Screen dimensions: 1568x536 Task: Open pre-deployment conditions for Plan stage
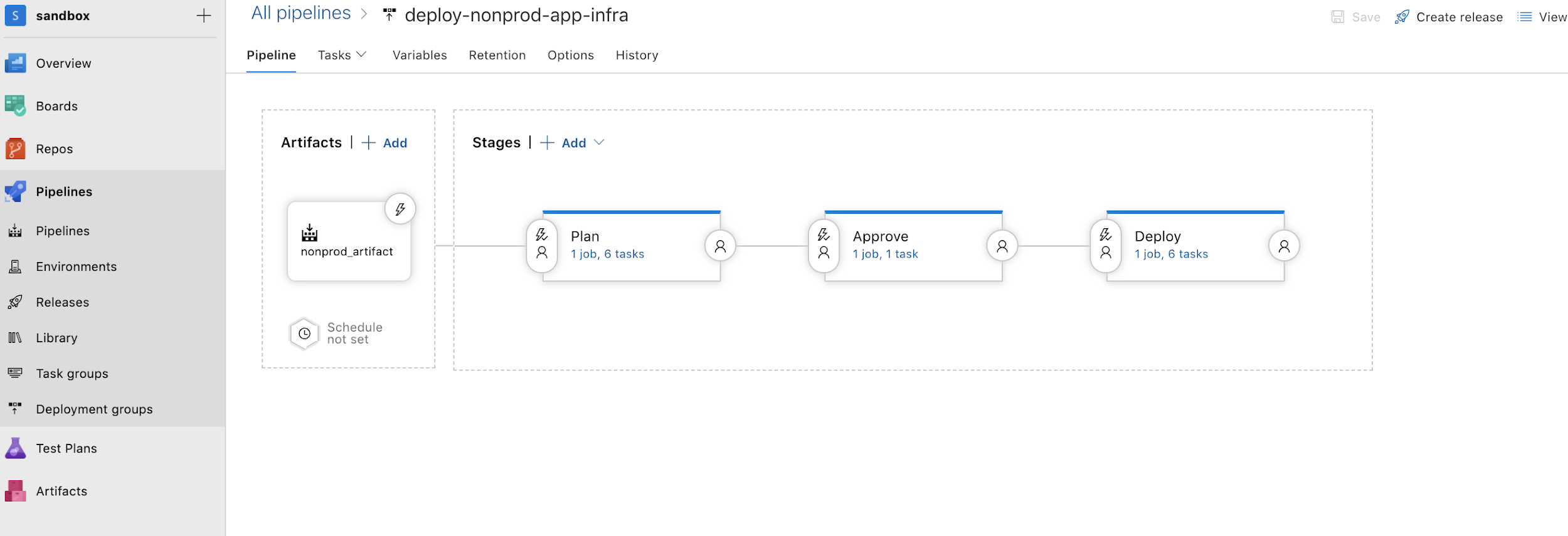(x=542, y=245)
